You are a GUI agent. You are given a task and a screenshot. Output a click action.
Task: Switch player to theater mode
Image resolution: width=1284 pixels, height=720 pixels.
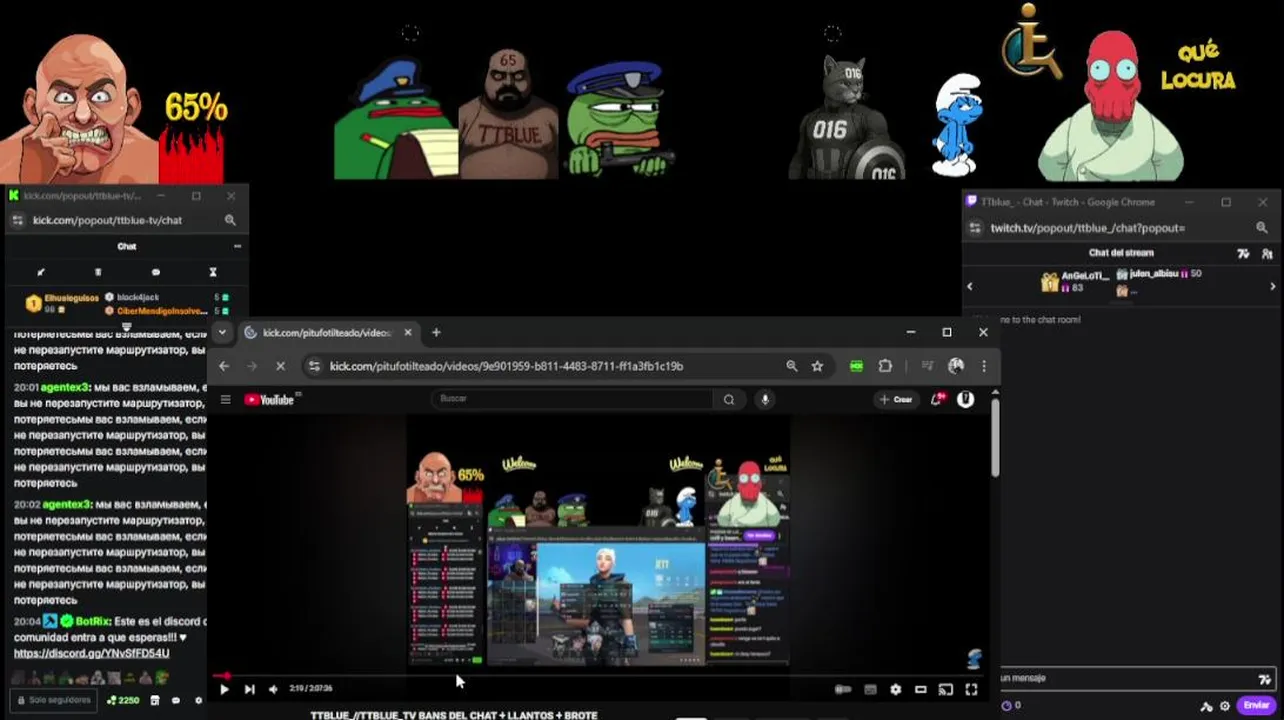(920, 689)
